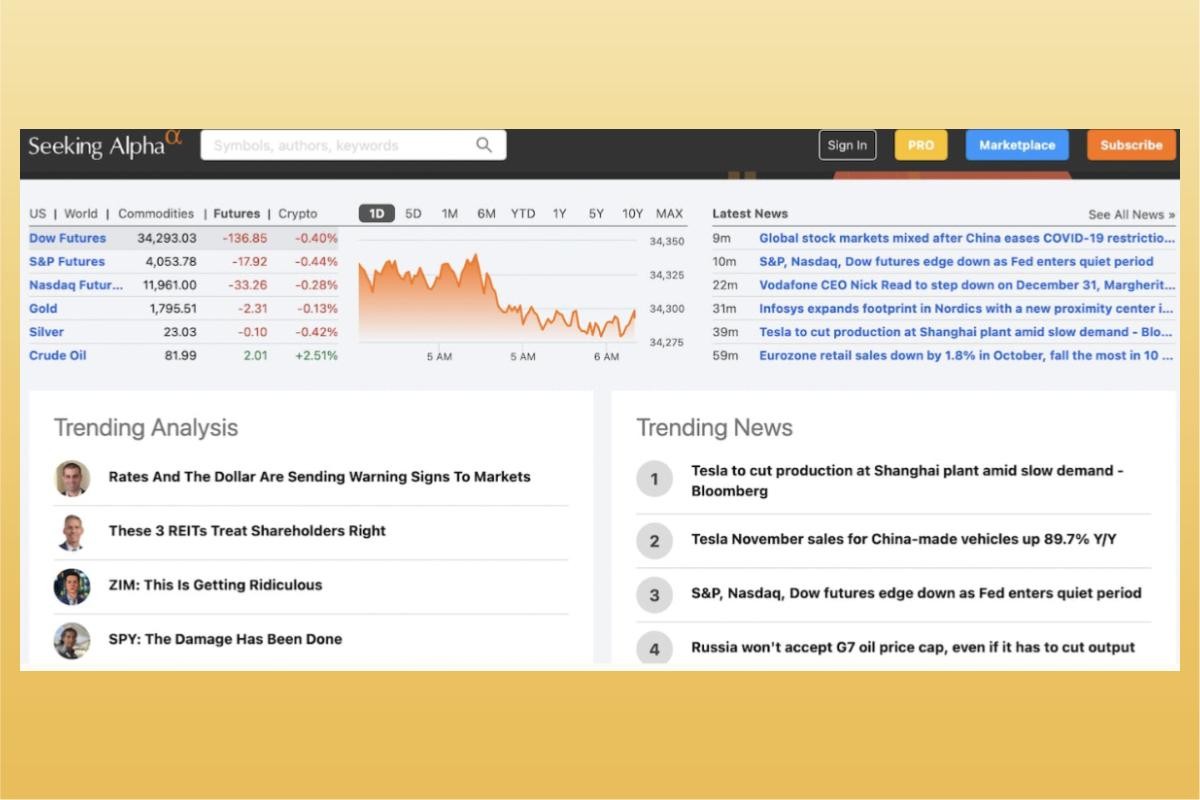Switch to the US markets tab
1200x800 pixels.
point(38,214)
